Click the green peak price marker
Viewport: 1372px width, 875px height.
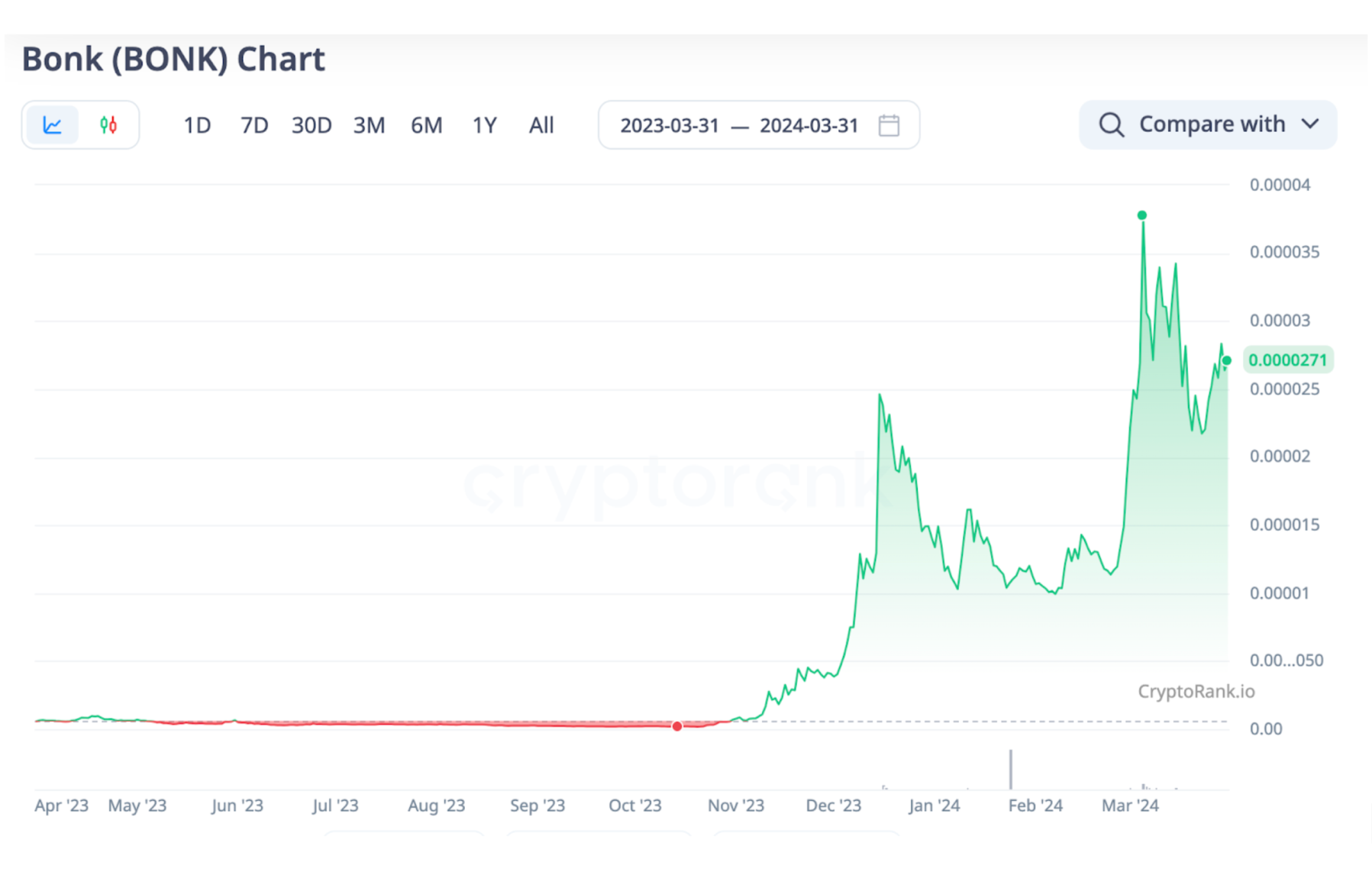coord(1142,215)
